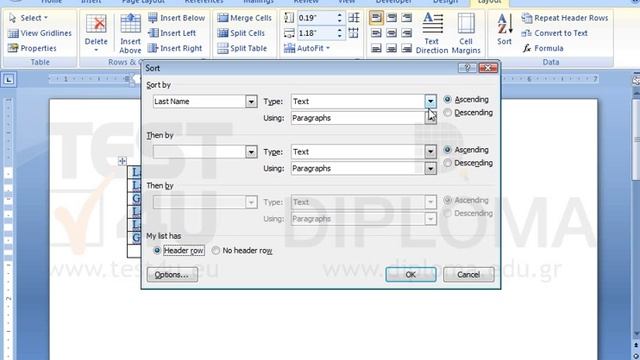Insert a column to the right
This screenshot has height=360, width=640.
(x=175, y=48)
